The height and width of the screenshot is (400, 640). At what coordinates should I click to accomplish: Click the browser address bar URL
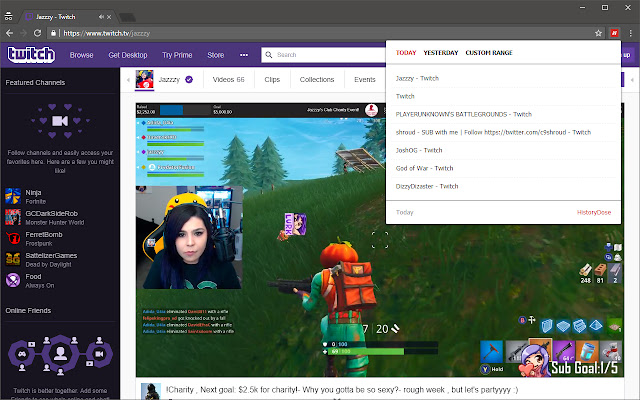point(107,33)
